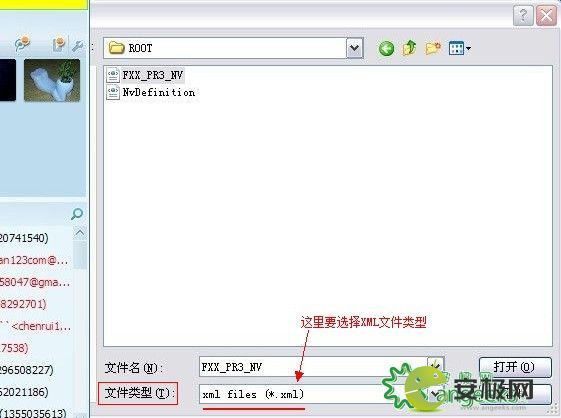Click the dialog help question mark button
Screen dimensions: 561x418
click(x=523, y=16)
